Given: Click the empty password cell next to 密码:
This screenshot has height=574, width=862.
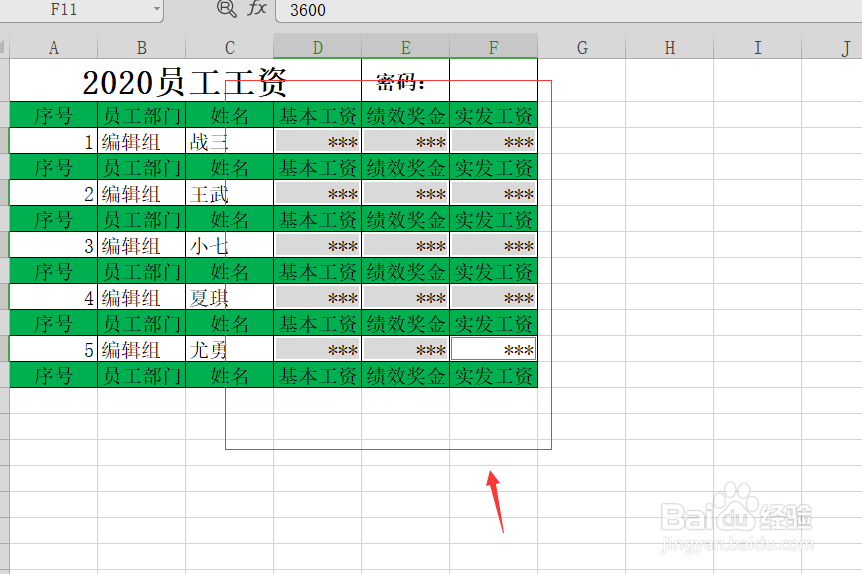Looking at the screenshot, I should tap(494, 81).
